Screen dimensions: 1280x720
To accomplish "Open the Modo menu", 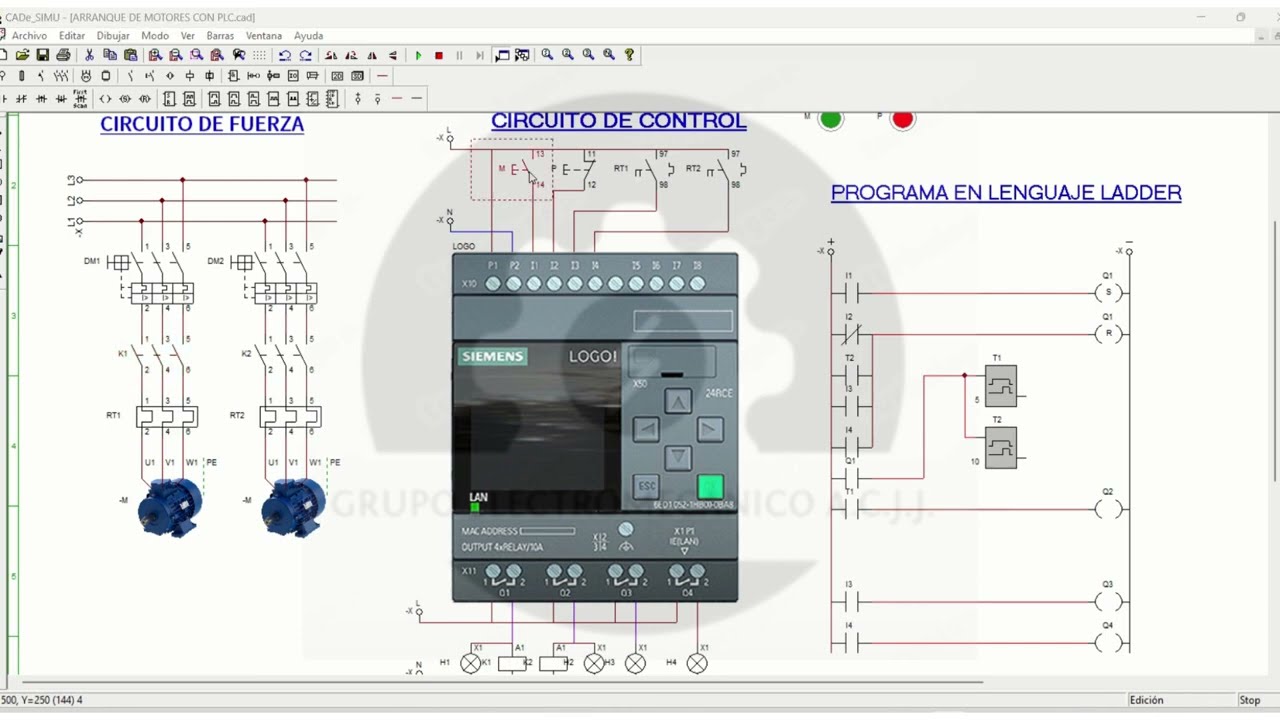I will [x=155, y=35].
